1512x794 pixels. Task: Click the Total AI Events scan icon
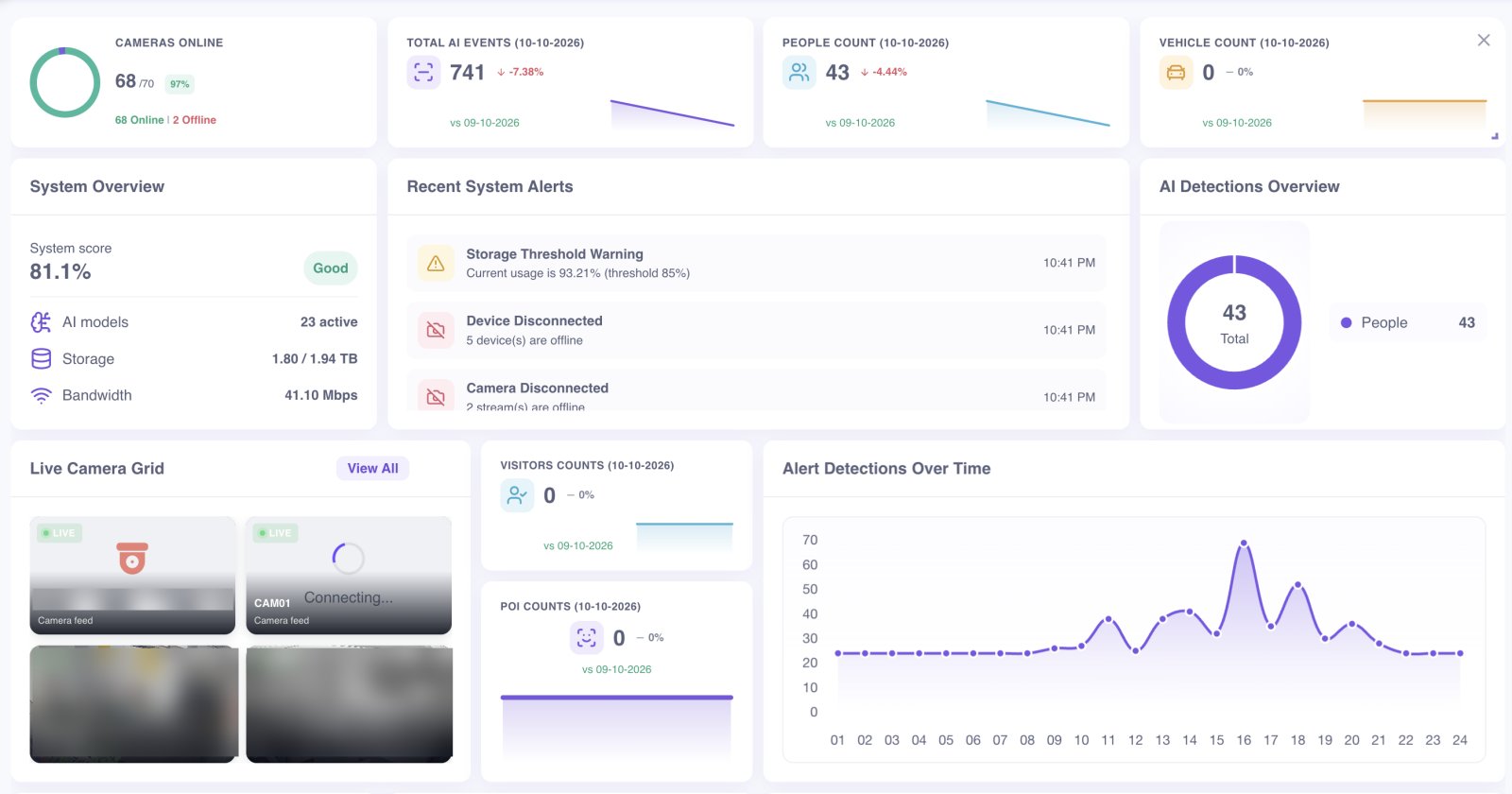pyautogui.click(x=423, y=73)
